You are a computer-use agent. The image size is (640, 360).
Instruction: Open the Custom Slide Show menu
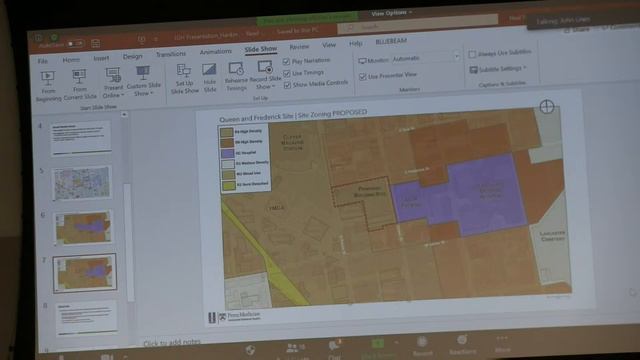(x=143, y=81)
